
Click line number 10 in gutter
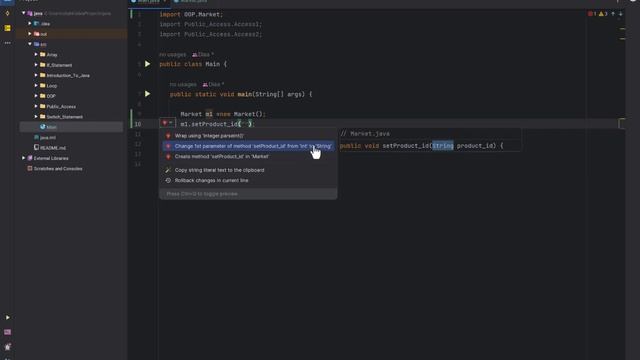[138, 124]
